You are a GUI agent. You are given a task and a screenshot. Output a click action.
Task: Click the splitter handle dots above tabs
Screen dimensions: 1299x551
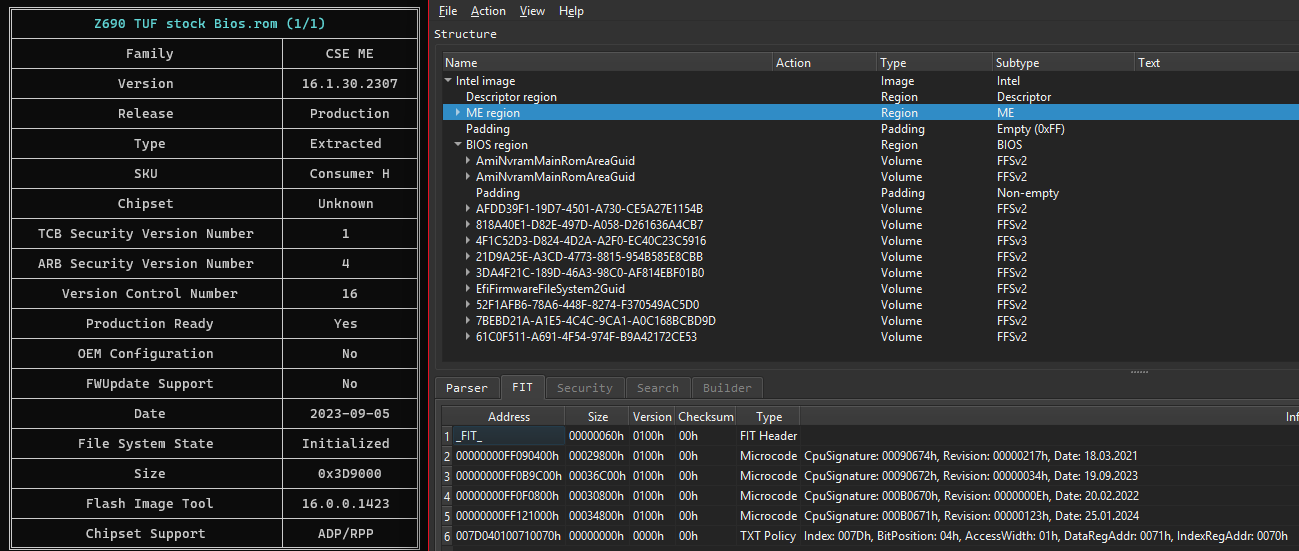pyautogui.click(x=1139, y=371)
